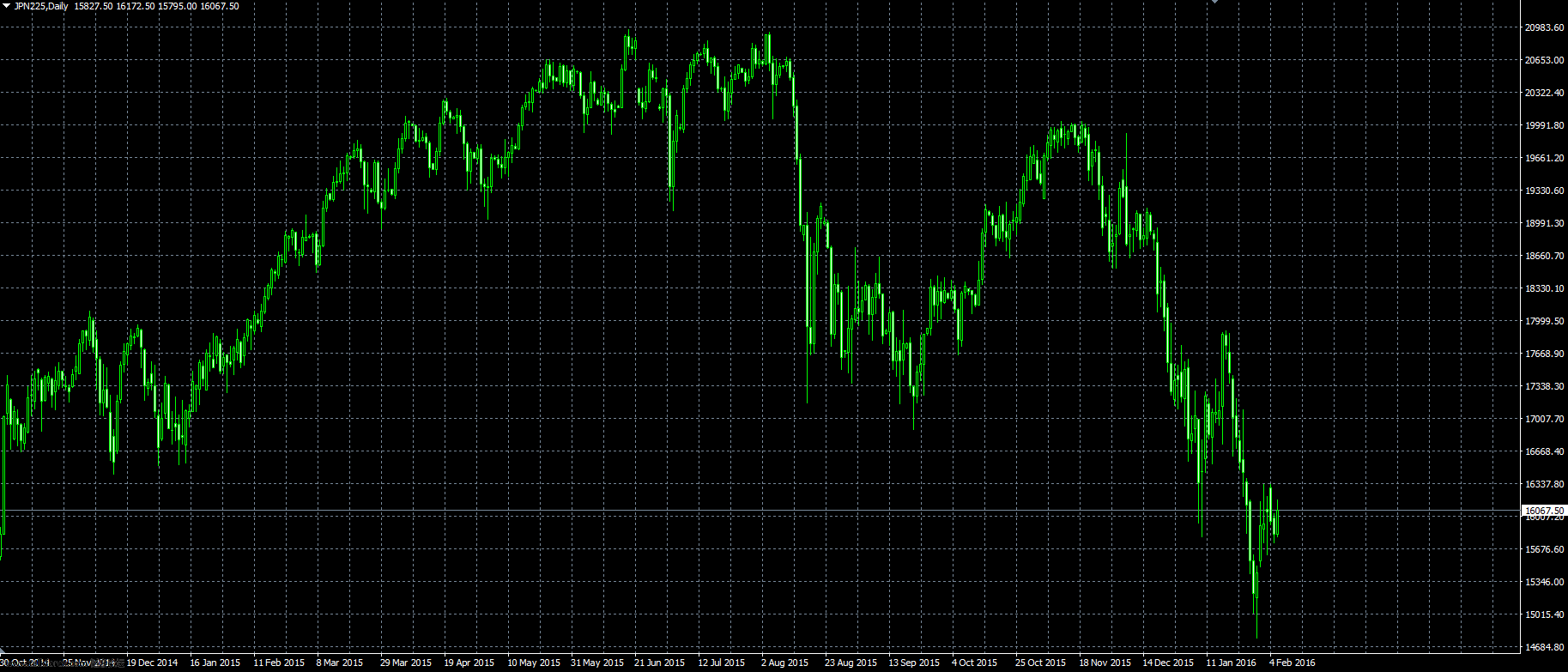The image size is (1568, 672).
Task: Click the 16668.40 price scale label
Action: point(1544,451)
